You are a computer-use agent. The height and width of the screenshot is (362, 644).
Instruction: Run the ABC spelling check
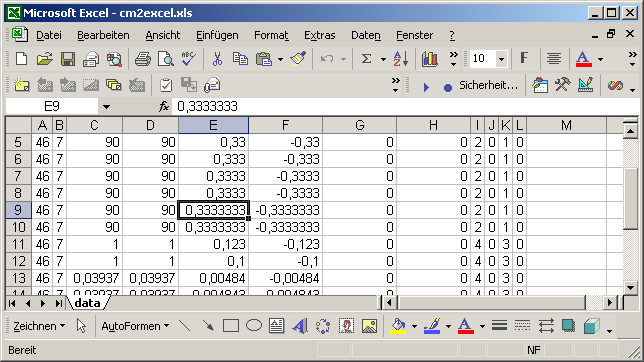coord(189,59)
